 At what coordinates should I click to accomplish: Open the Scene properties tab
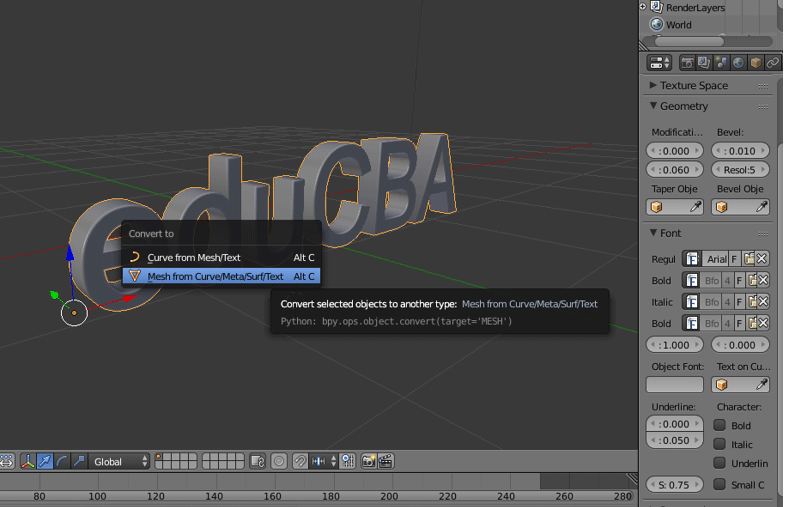721,63
